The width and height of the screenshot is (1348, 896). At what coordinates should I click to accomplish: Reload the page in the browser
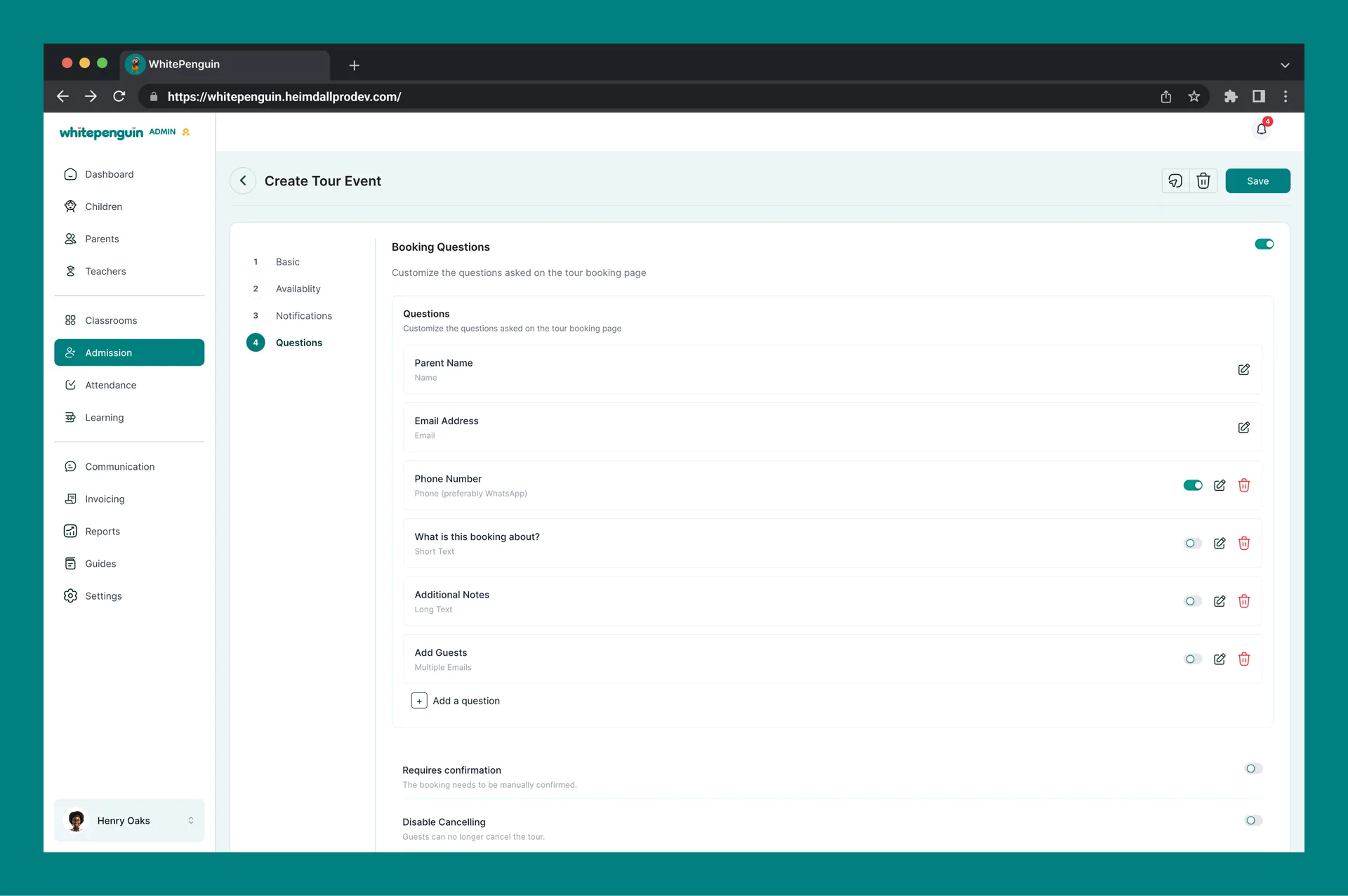(119, 96)
